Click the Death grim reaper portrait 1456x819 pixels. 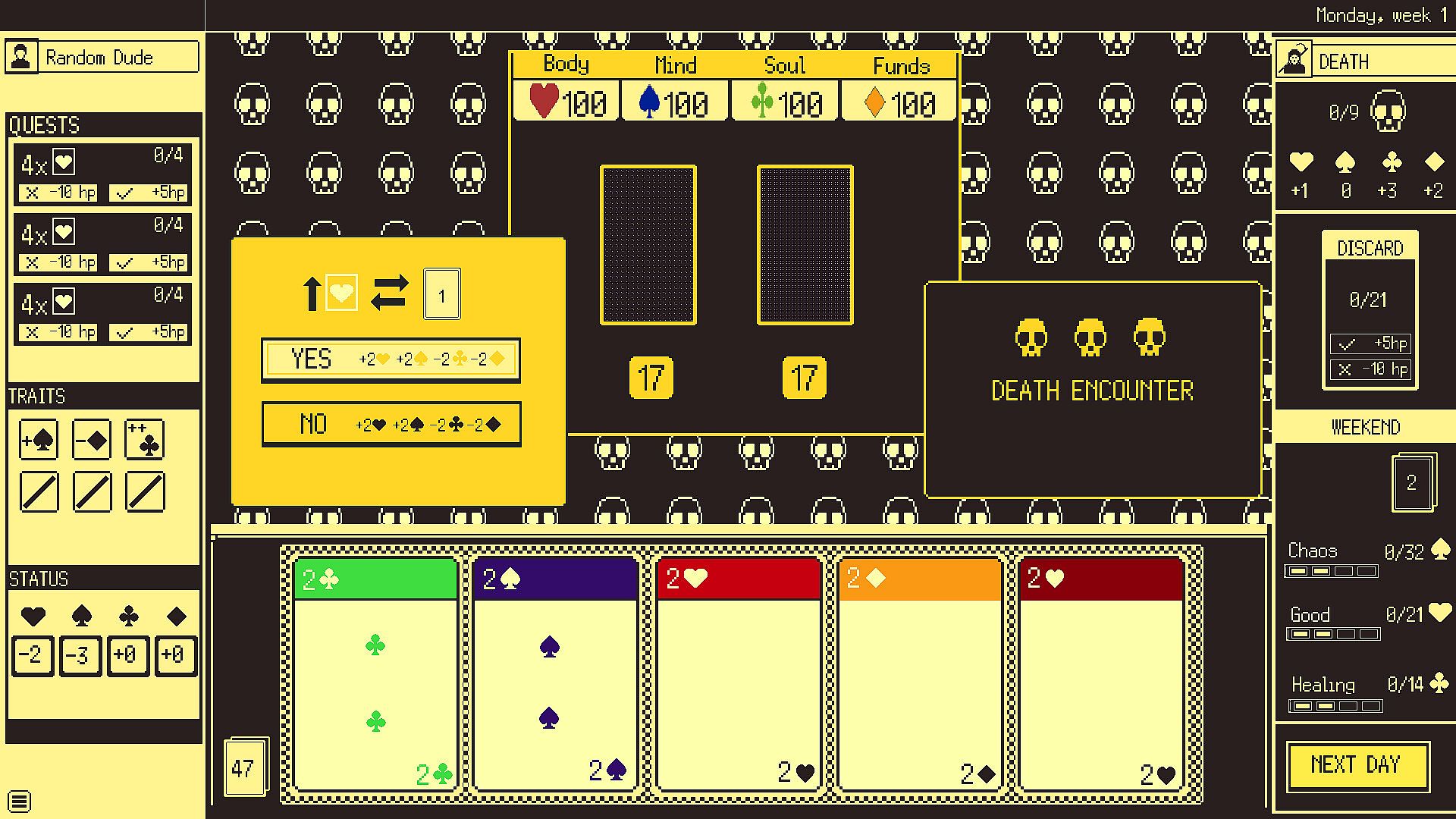point(1294,60)
